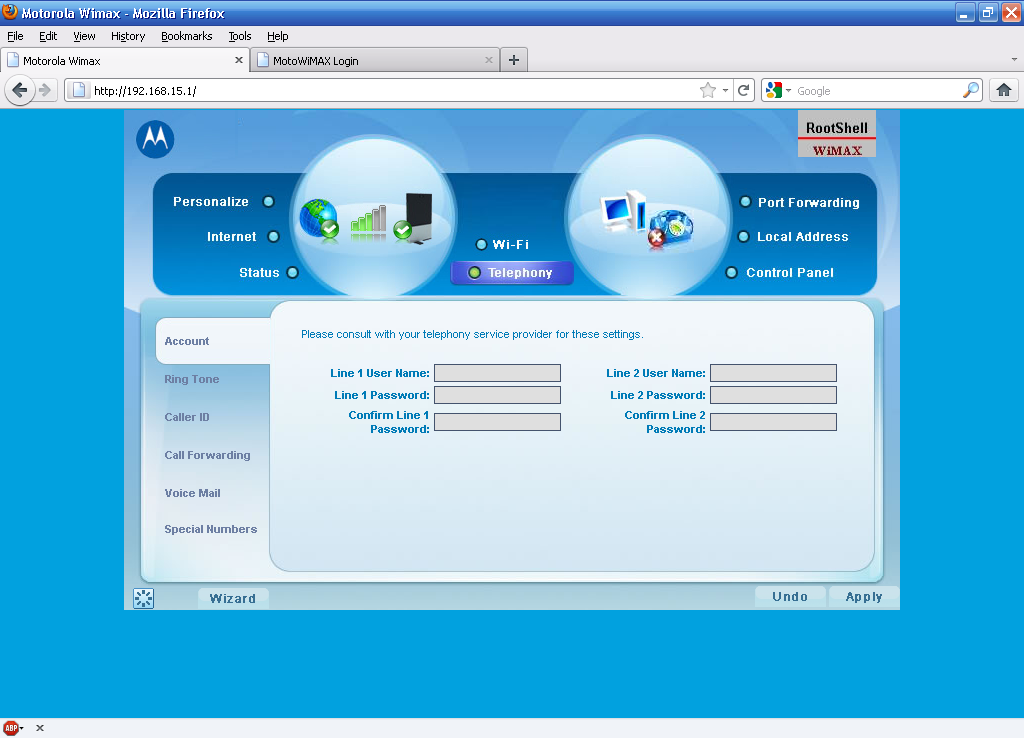This screenshot has width=1024, height=738.
Task: Go to the Port Forwarding page
Action: (808, 202)
